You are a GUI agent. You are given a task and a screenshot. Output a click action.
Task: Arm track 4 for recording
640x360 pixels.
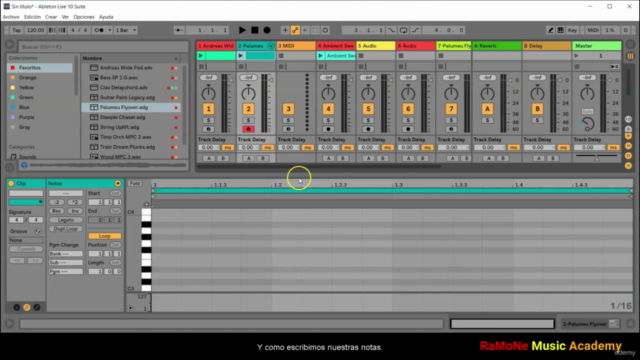pos(328,129)
